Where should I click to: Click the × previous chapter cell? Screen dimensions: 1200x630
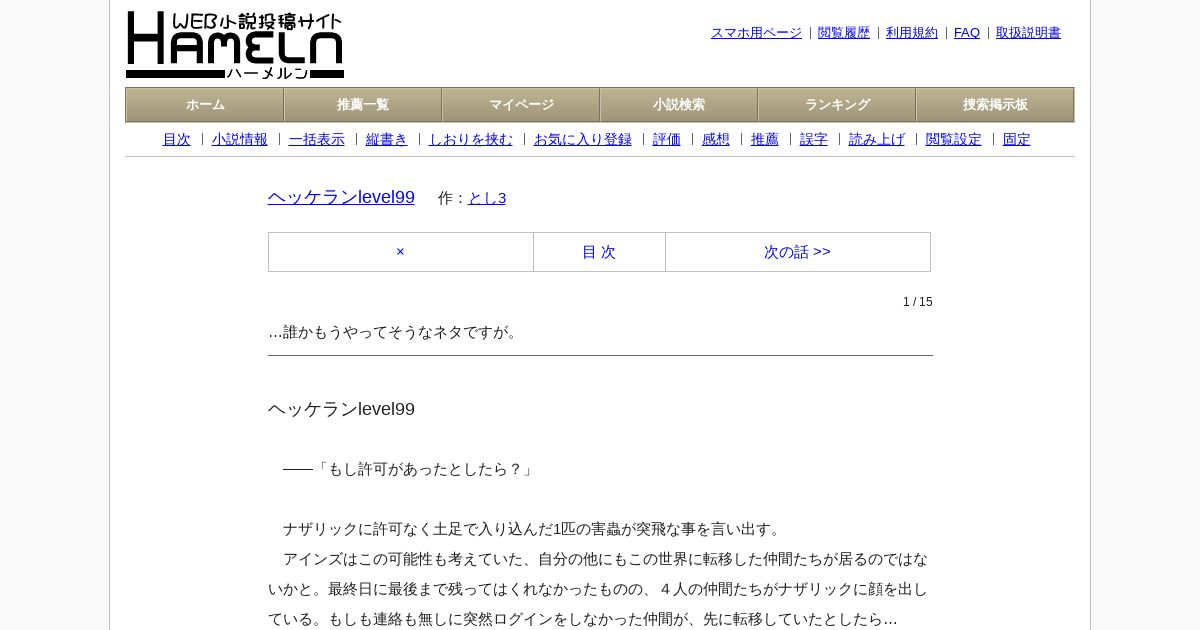click(400, 252)
